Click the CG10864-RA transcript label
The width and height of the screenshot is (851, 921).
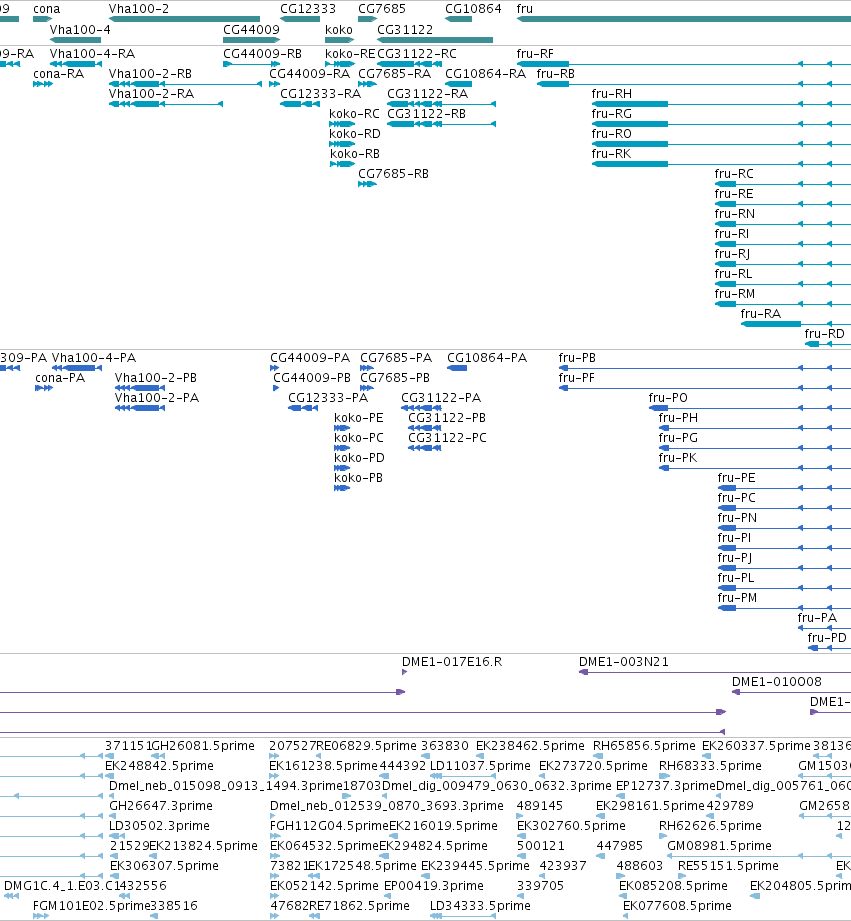pyautogui.click(x=485, y=73)
